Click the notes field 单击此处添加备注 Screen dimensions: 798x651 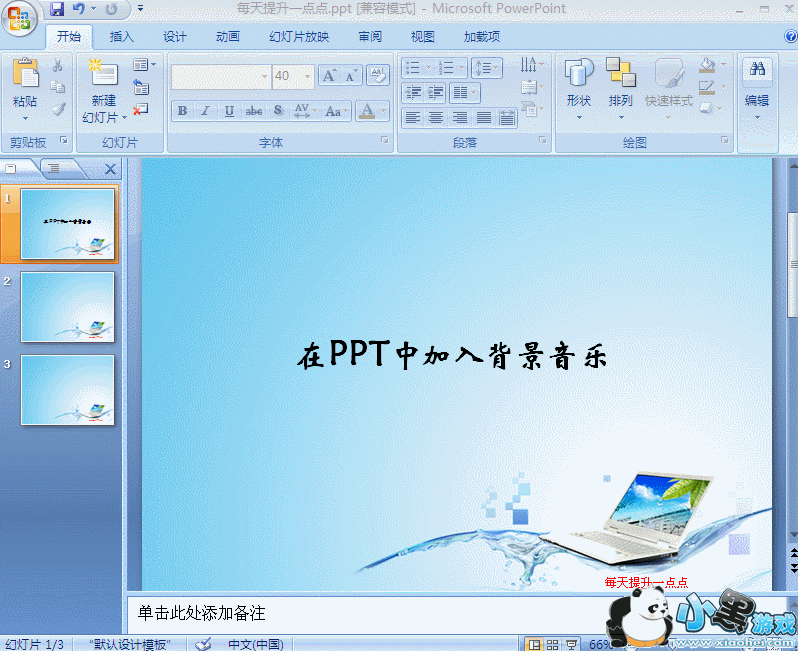[x=202, y=613]
